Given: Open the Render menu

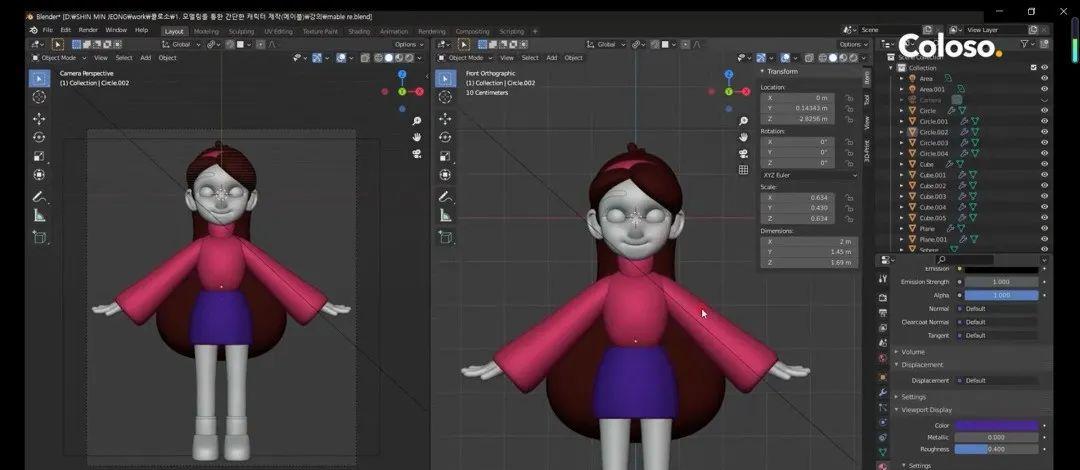Looking at the screenshot, I should tap(88, 30).
